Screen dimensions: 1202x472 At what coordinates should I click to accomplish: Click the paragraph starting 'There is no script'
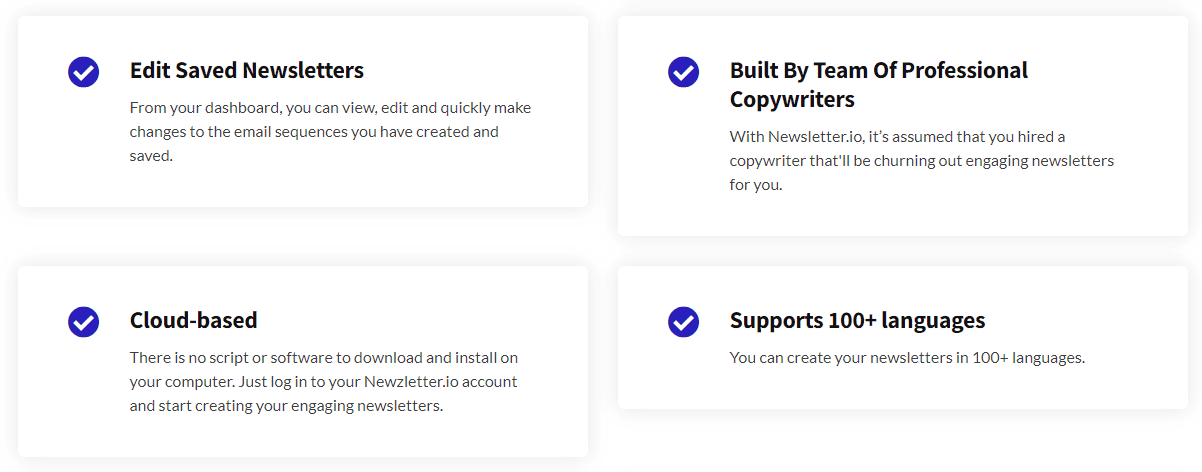click(x=324, y=381)
